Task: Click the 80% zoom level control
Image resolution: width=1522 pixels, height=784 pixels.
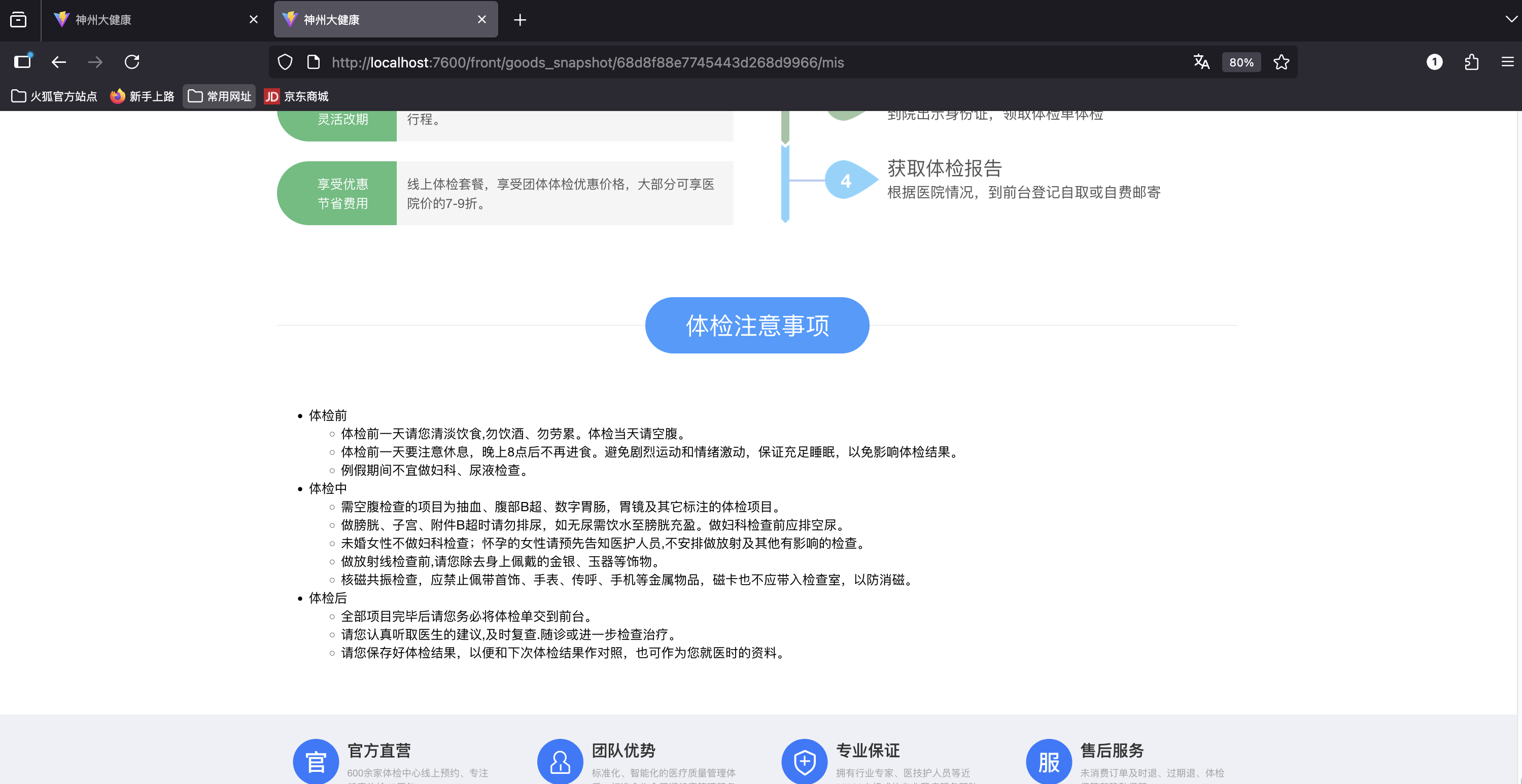Action: coord(1241,62)
